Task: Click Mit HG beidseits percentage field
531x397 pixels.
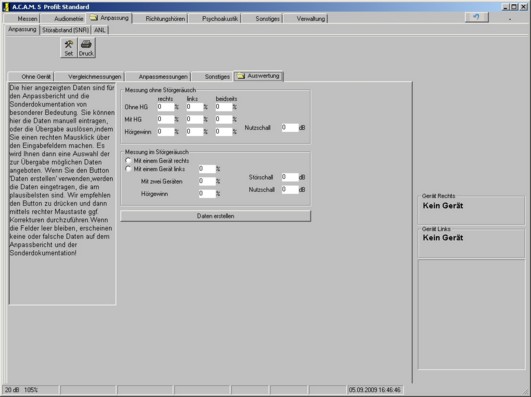Action: click(x=224, y=119)
